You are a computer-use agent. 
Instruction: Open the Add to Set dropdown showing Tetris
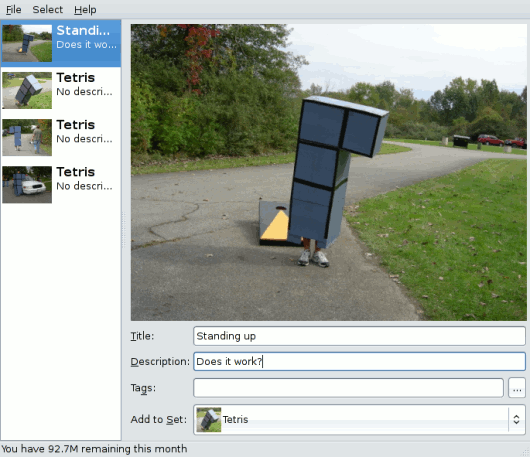[359, 419]
